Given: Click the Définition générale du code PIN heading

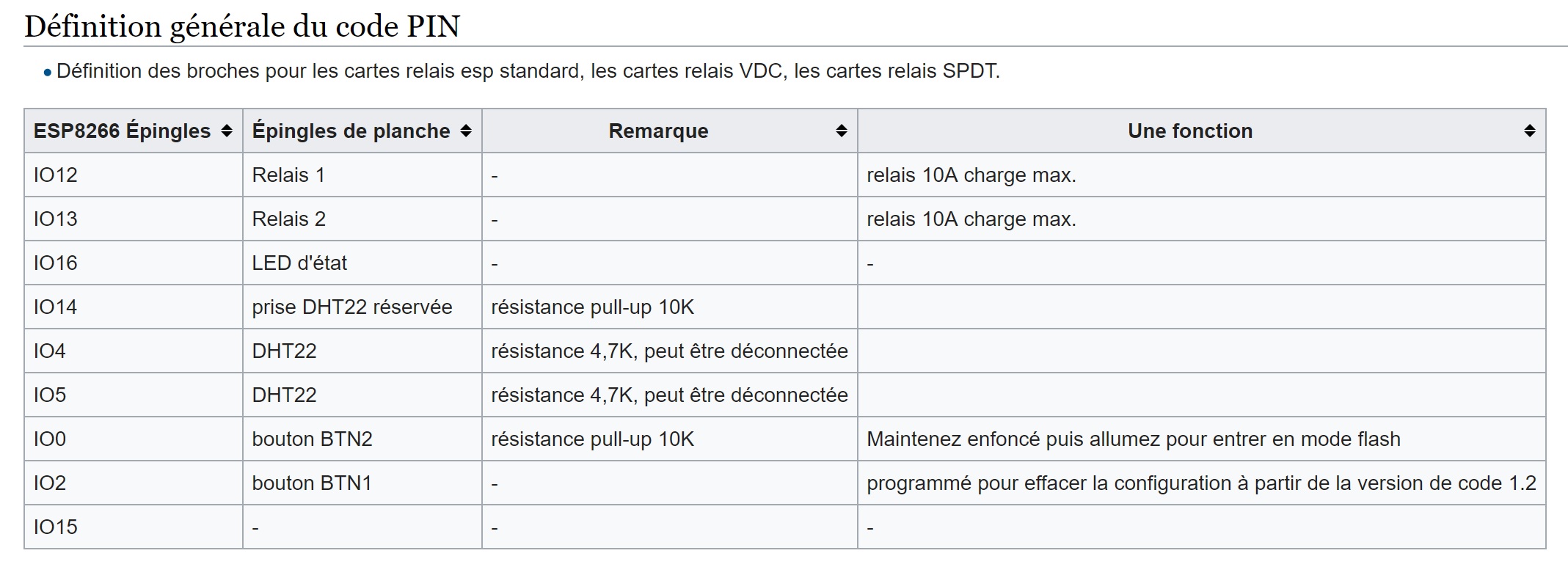Looking at the screenshot, I should tap(242, 24).
